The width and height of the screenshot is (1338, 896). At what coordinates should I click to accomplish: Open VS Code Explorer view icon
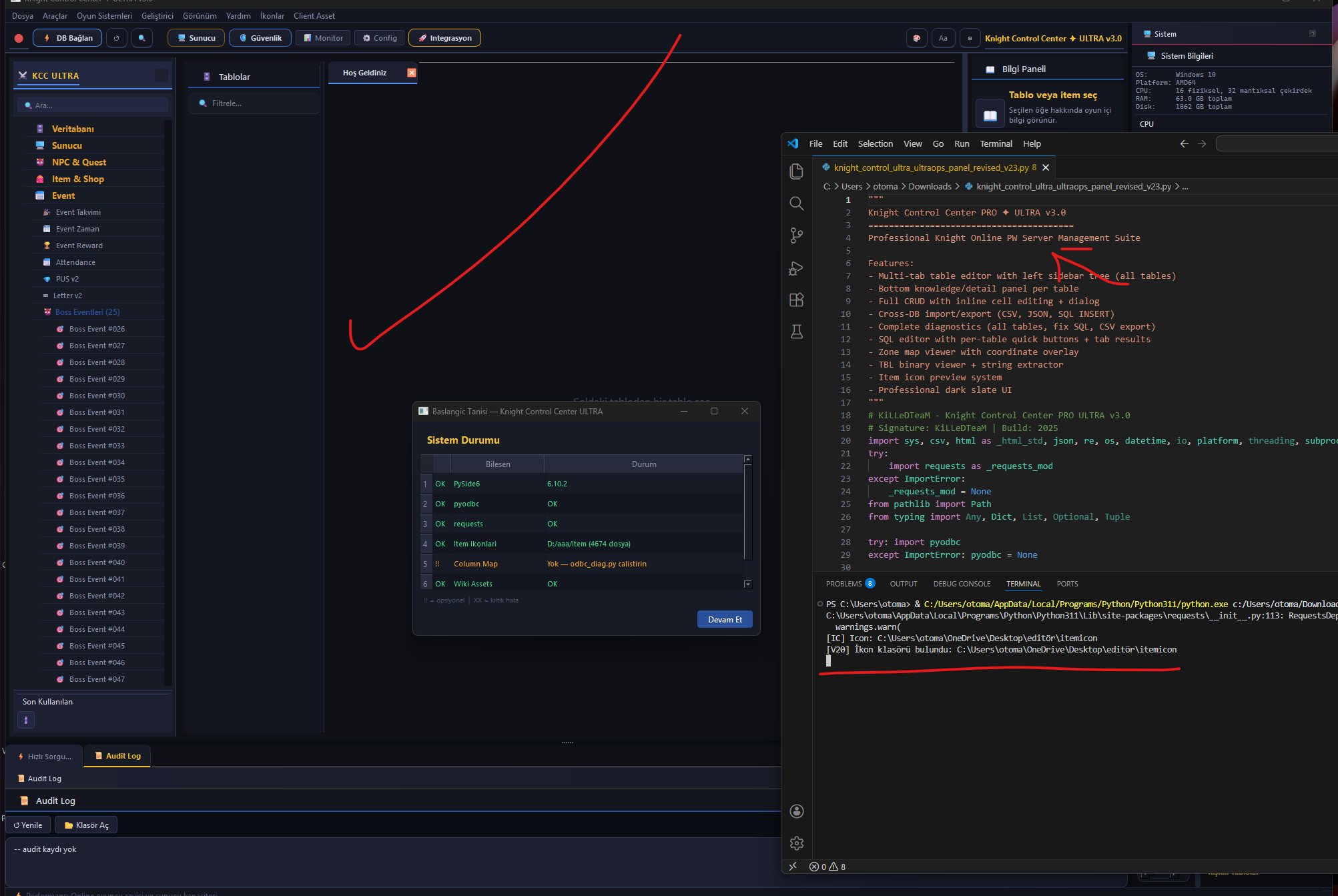(796, 171)
